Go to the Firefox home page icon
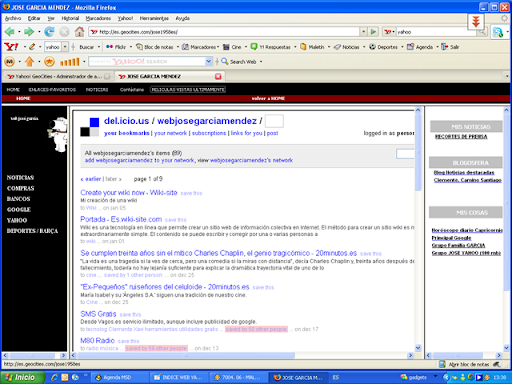512x384 pixels. 79,32
